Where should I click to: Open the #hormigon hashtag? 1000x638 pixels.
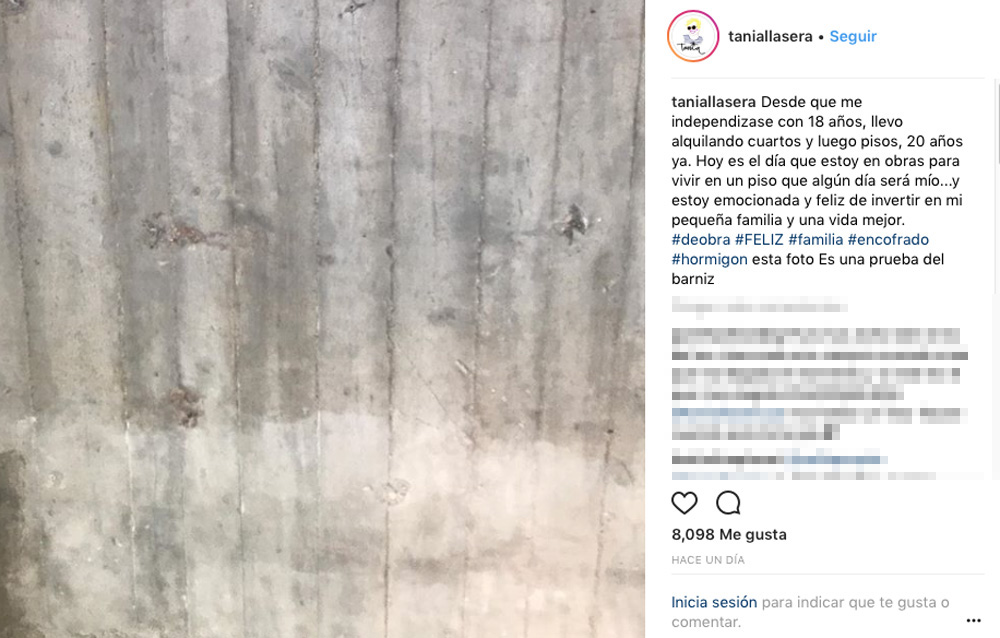(x=709, y=260)
